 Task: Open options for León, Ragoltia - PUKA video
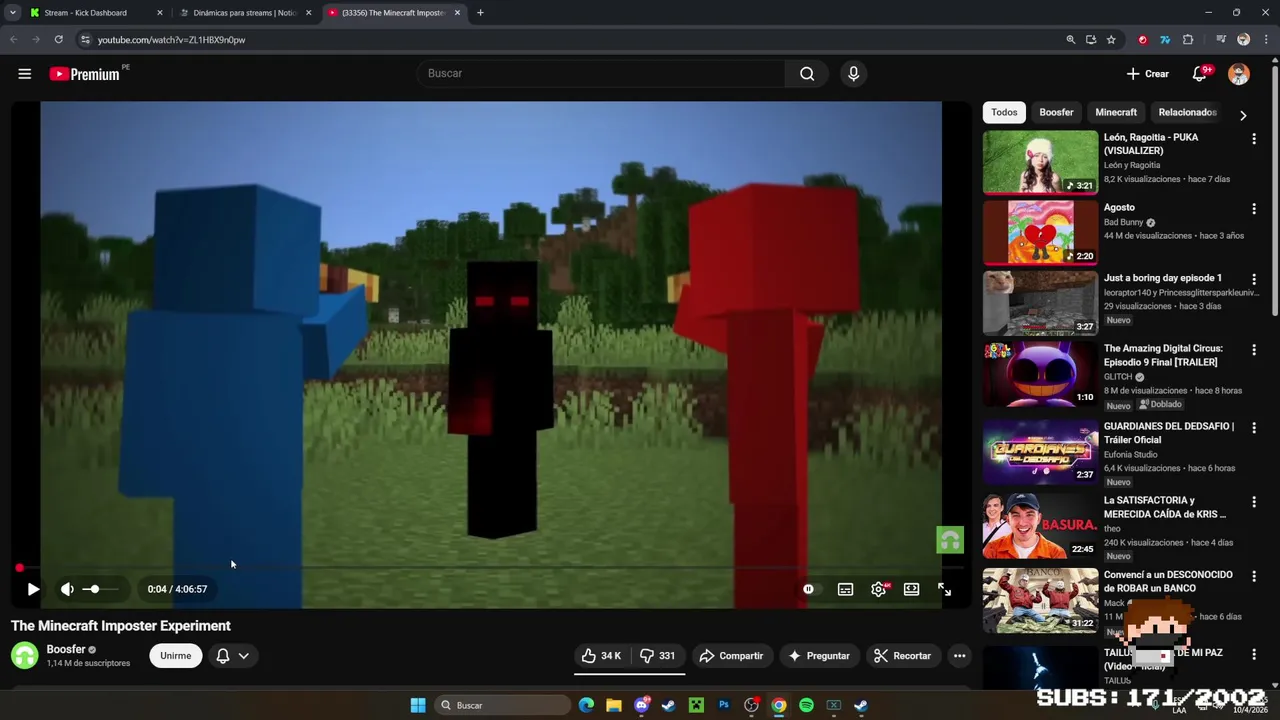tap(1254, 140)
